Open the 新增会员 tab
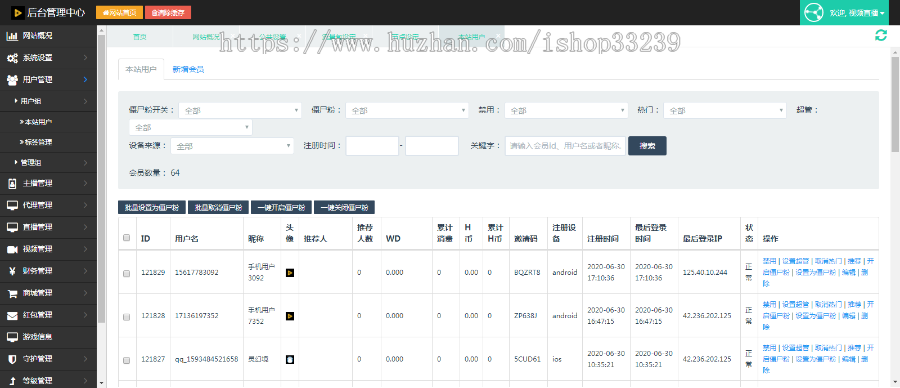The image size is (900, 388). tap(188, 69)
